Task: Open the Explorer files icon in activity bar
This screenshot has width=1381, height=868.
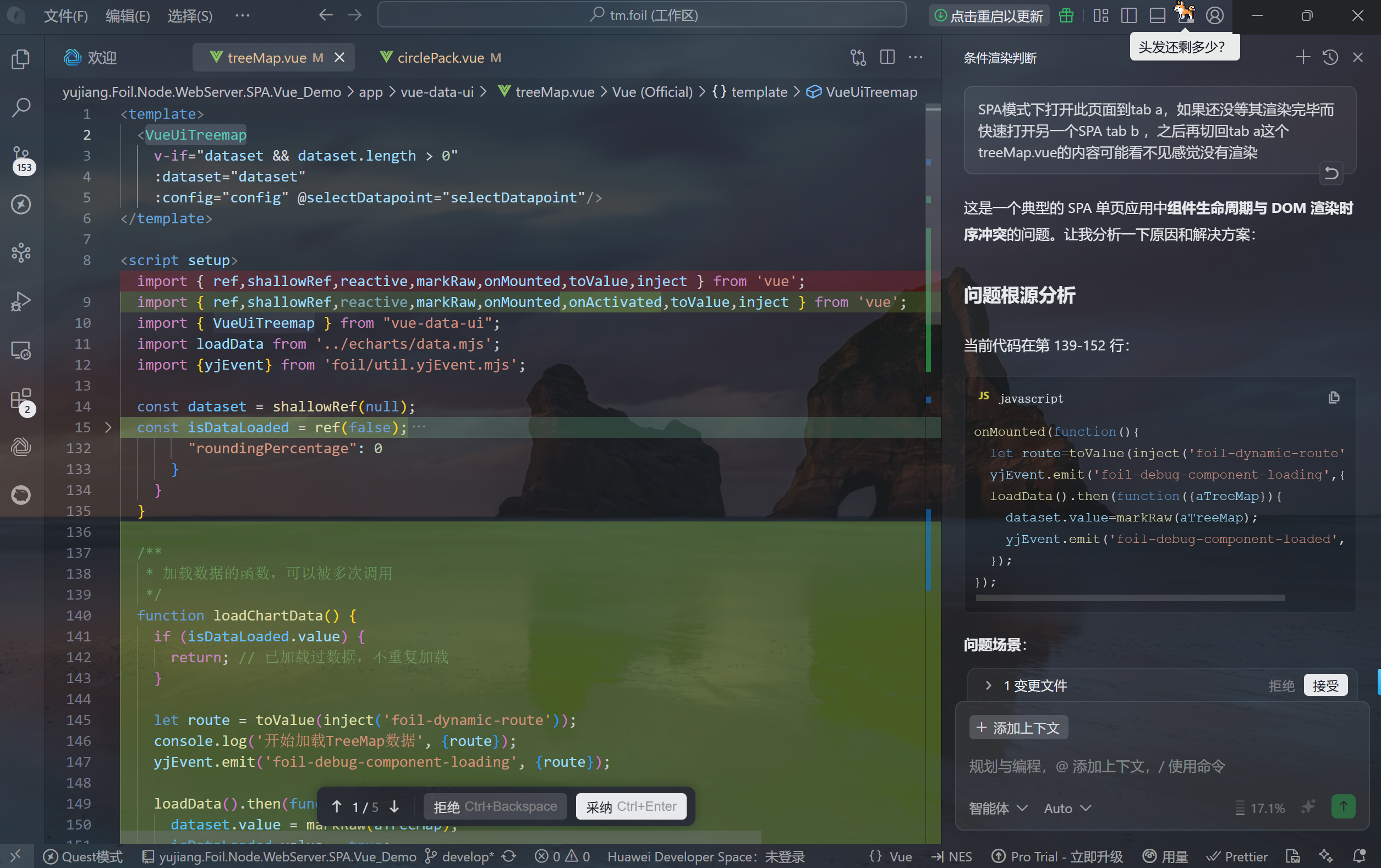Action: pyautogui.click(x=21, y=59)
